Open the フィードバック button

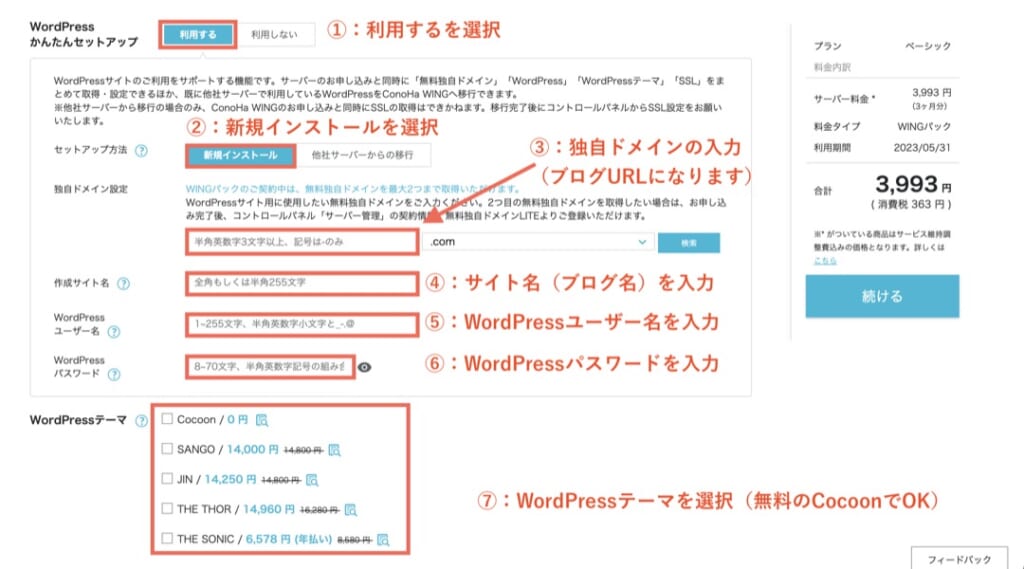959,560
